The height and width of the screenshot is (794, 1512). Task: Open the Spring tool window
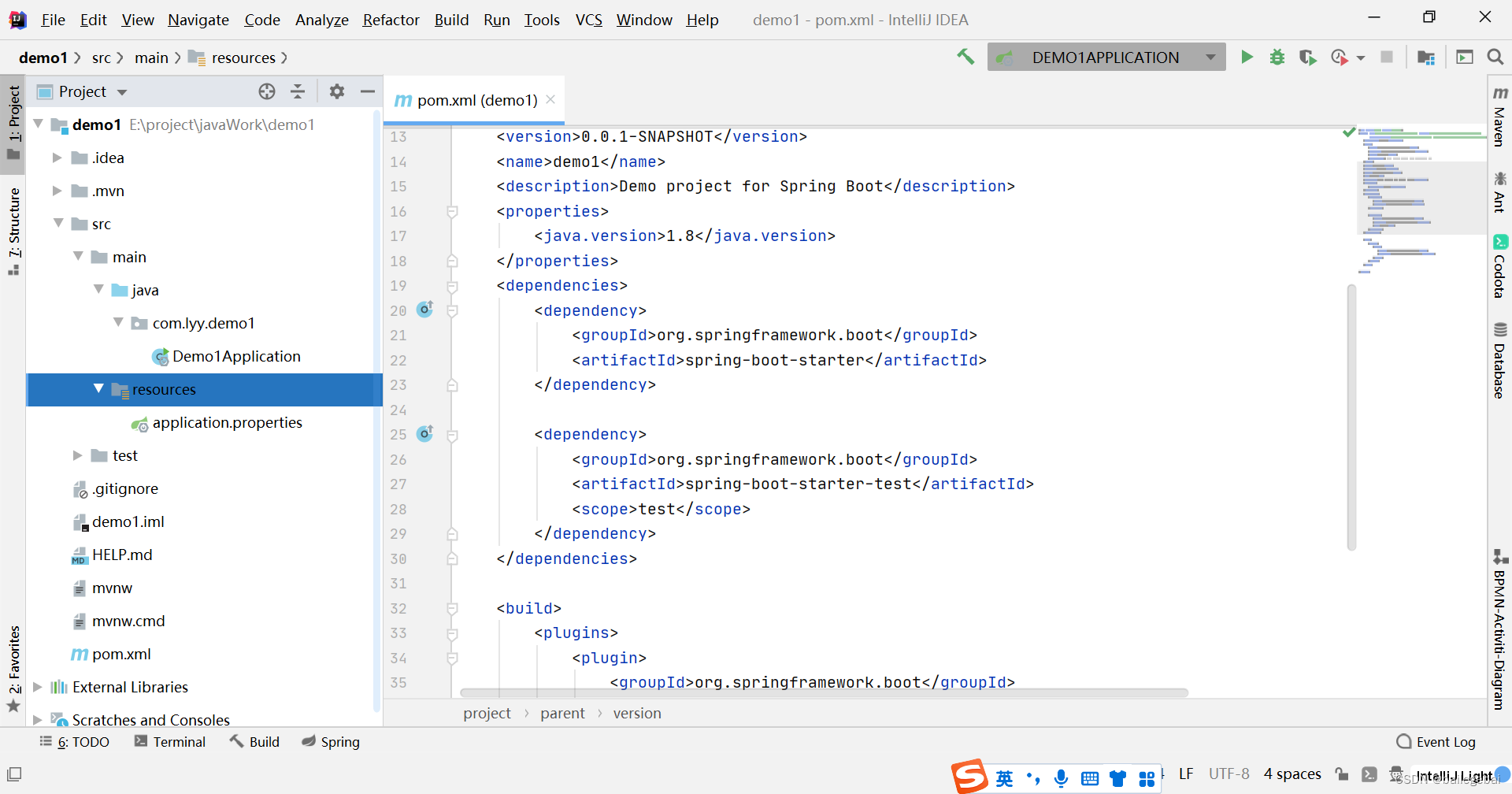point(331,742)
